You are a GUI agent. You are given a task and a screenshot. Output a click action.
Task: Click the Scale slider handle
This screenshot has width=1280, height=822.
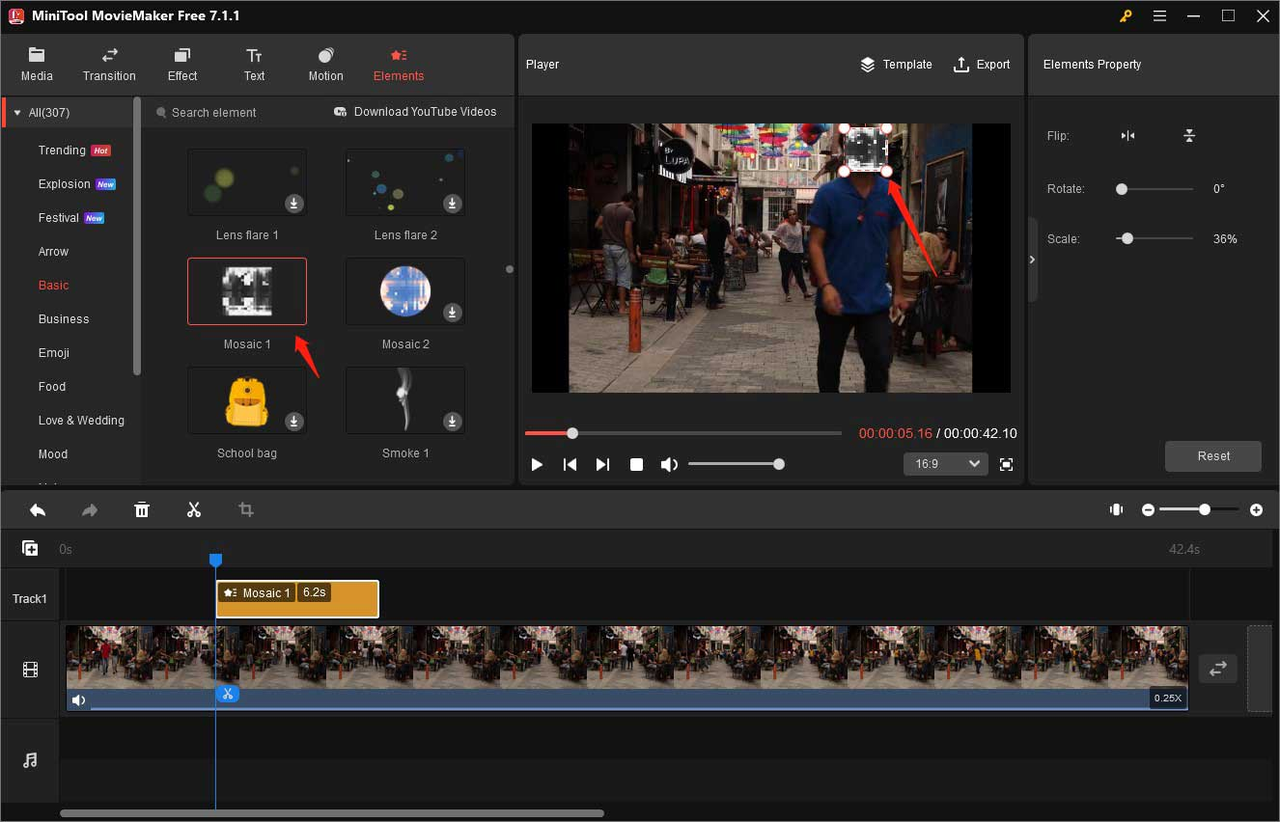click(x=1127, y=239)
